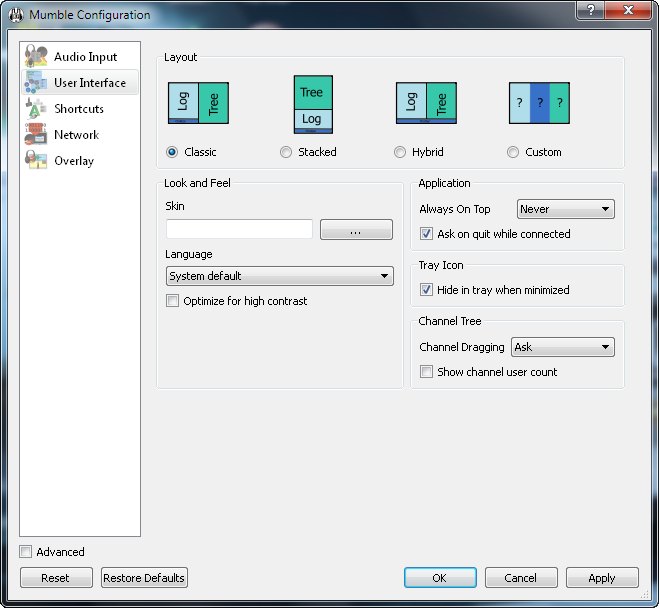Switch to the Network section

coord(80,134)
